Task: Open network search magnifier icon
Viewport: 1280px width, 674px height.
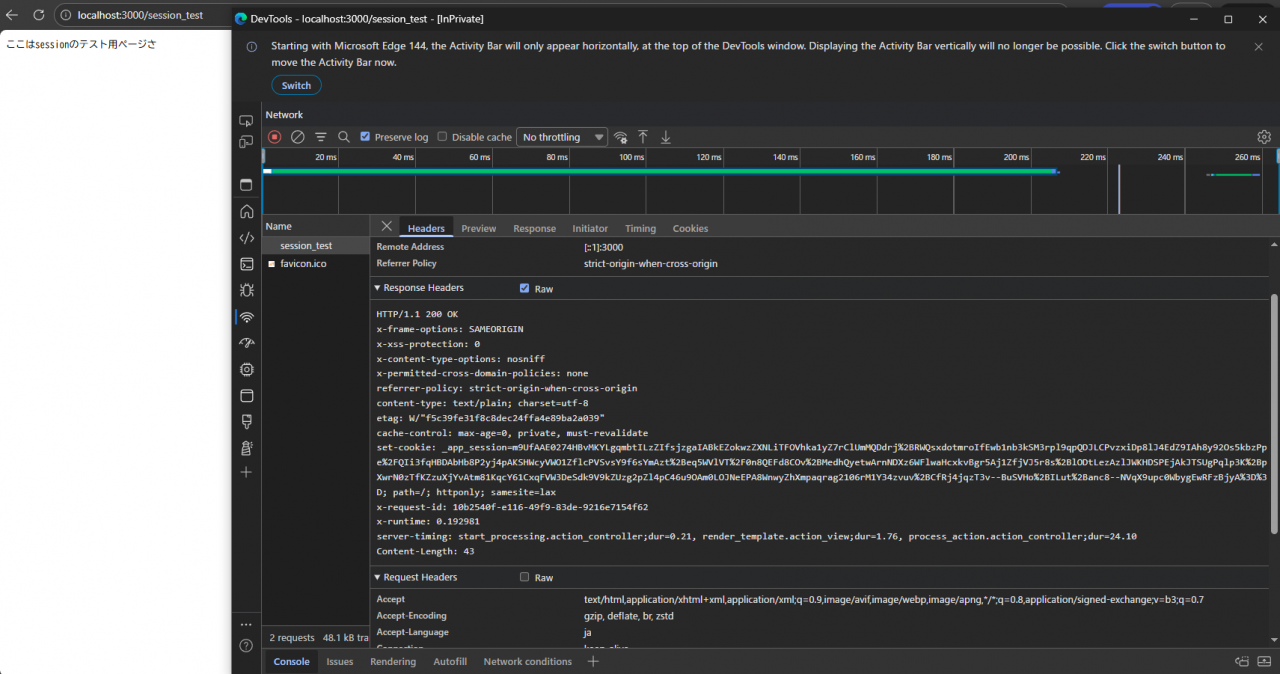Action: click(344, 137)
